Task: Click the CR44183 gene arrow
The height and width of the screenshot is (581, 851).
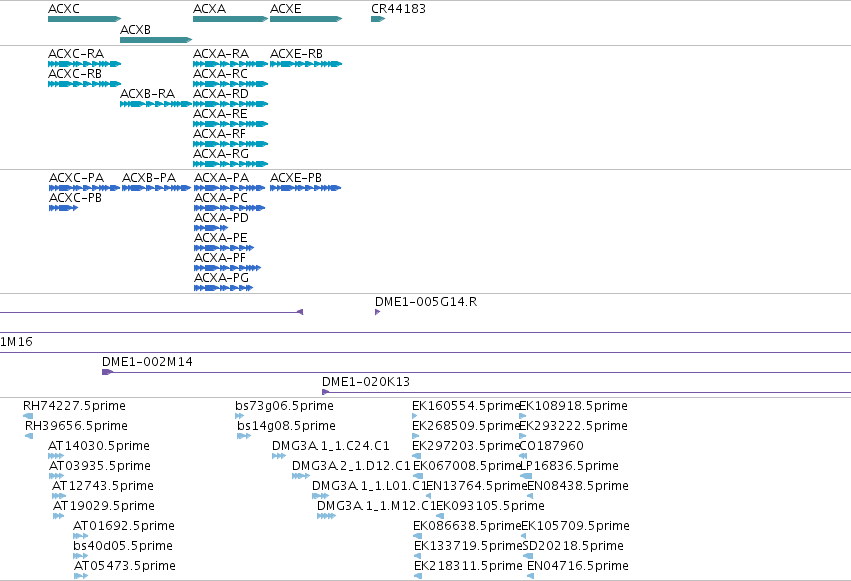Action: click(378, 19)
